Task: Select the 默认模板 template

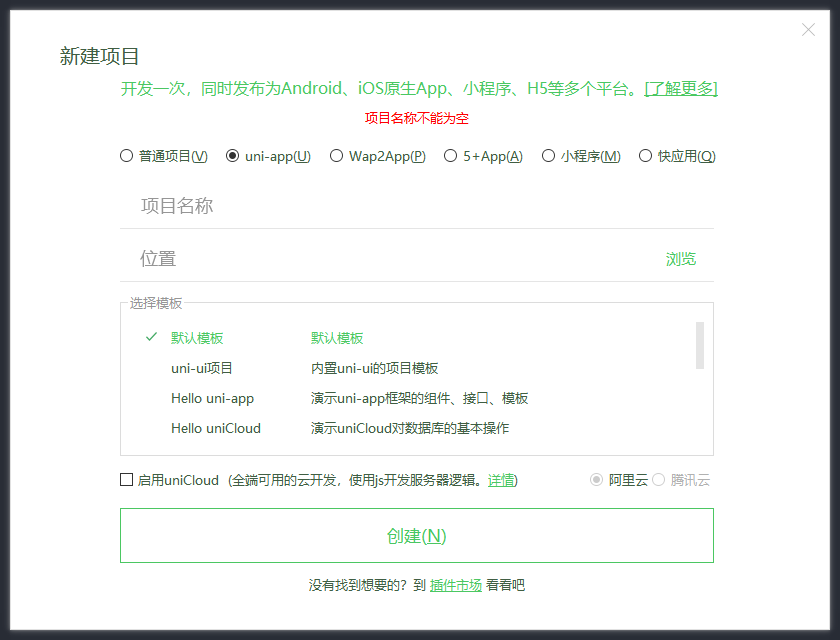Action: click(x=192, y=337)
